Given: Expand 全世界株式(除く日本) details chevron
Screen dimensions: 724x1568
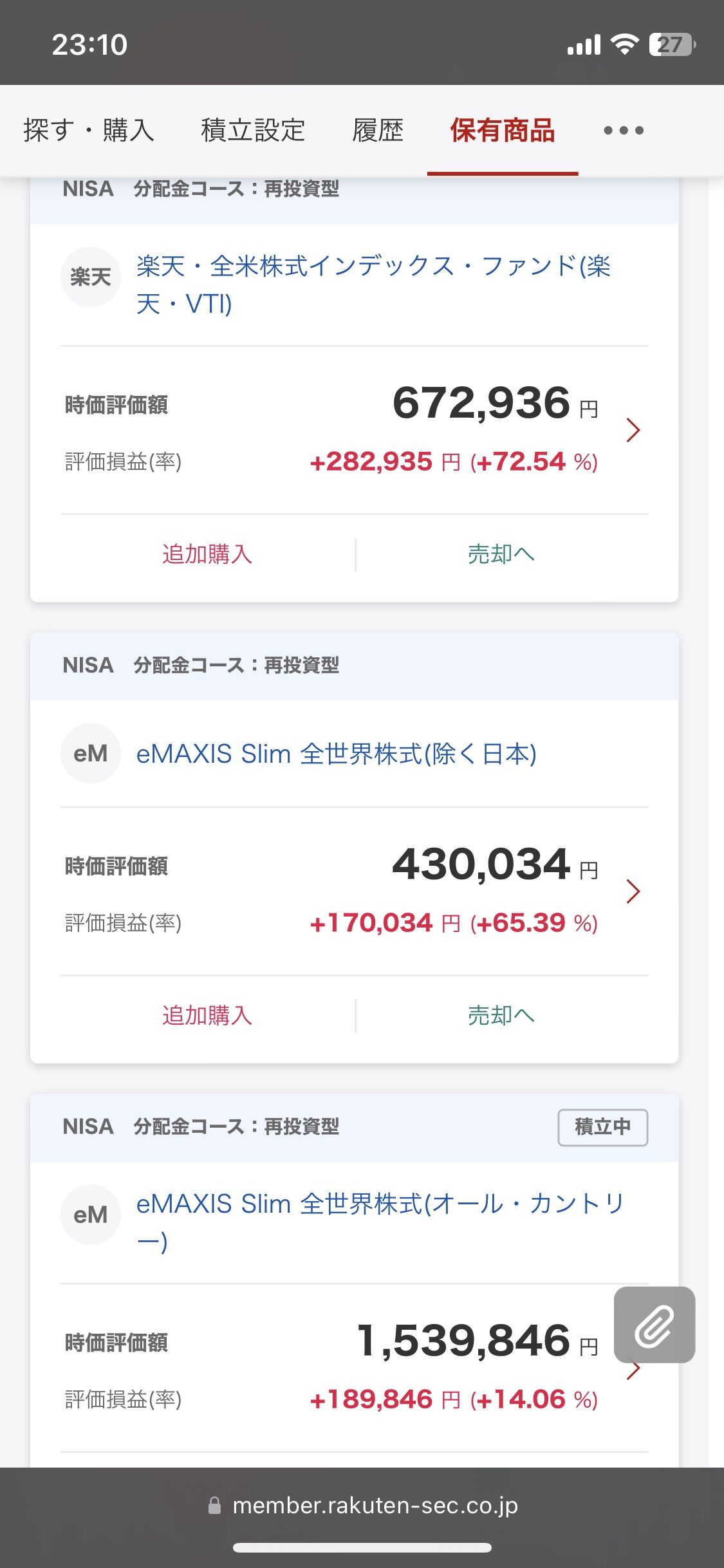Looking at the screenshot, I should (x=633, y=891).
